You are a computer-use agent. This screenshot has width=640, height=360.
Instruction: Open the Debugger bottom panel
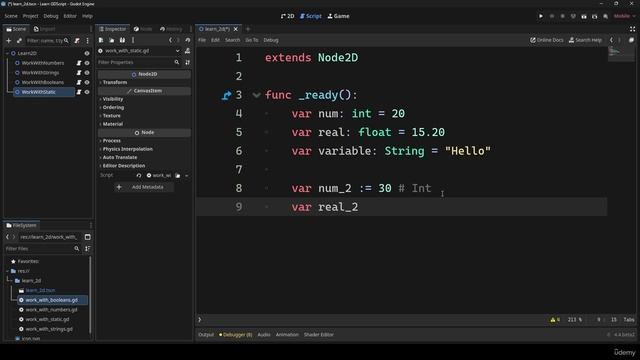point(236,335)
